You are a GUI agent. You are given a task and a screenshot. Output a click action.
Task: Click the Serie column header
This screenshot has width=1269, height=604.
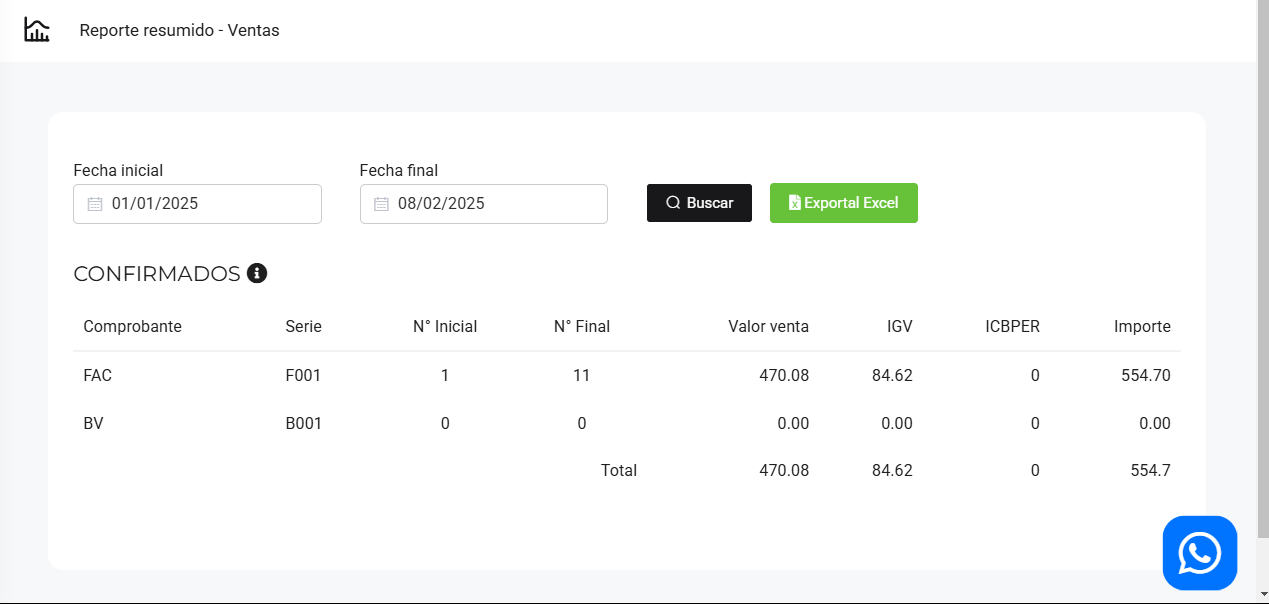tap(303, 326)
